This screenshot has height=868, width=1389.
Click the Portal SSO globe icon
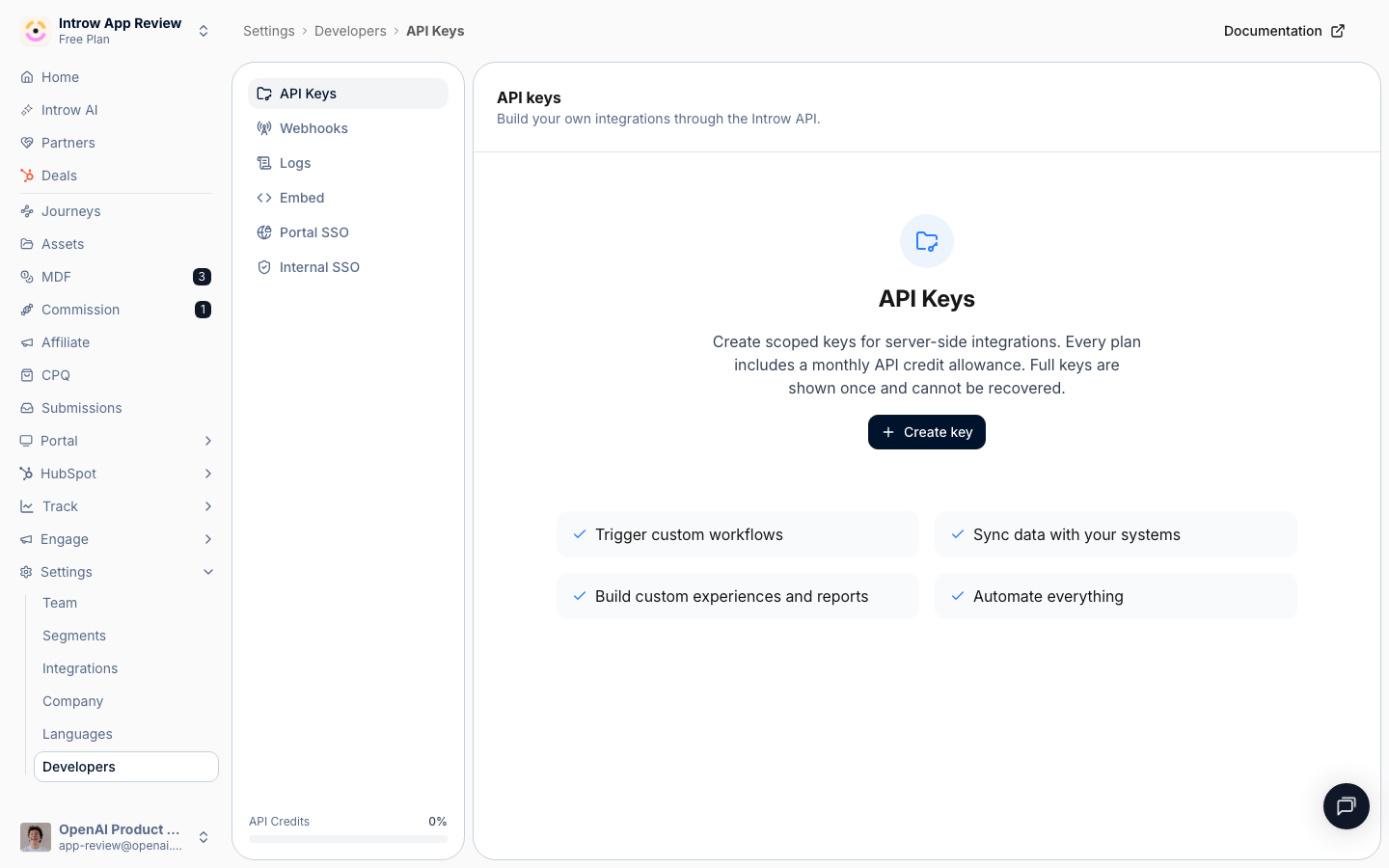(x=264, y=232)
